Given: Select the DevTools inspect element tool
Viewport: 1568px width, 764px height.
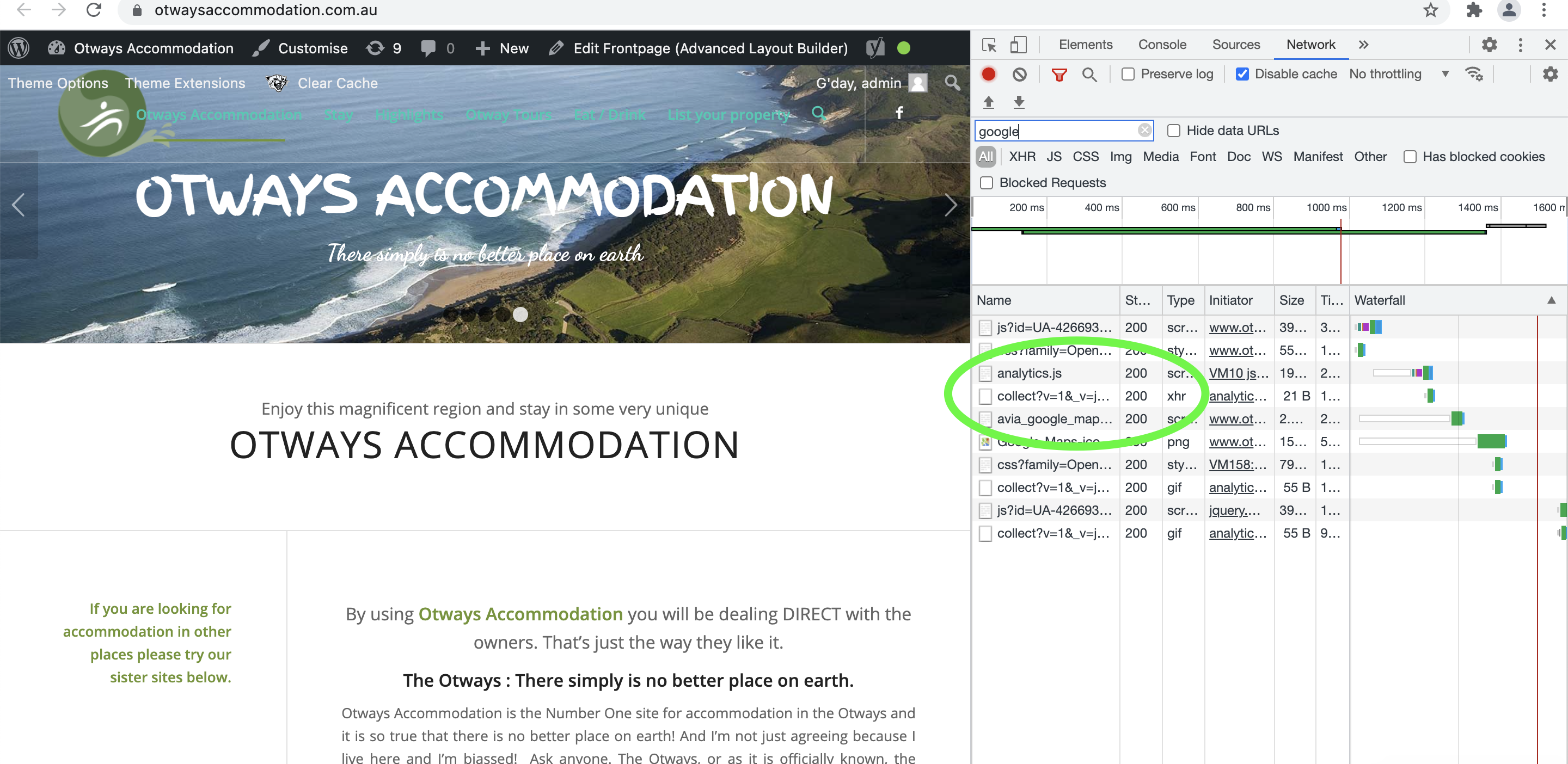Looking at the screenshot, I should (989, 45).
